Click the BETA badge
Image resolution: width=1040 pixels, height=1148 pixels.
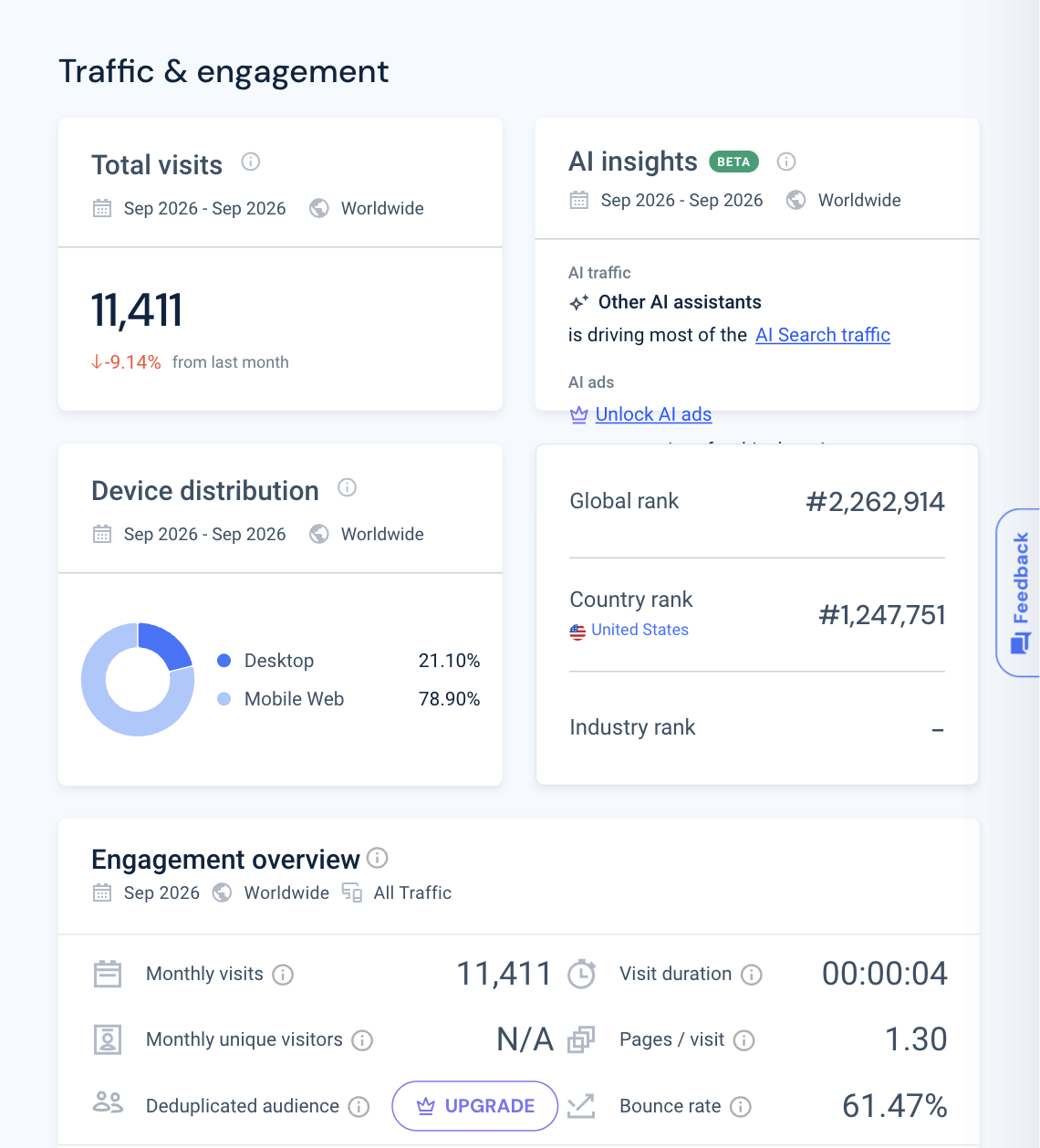pyautogui.click(x=733, y=162)
